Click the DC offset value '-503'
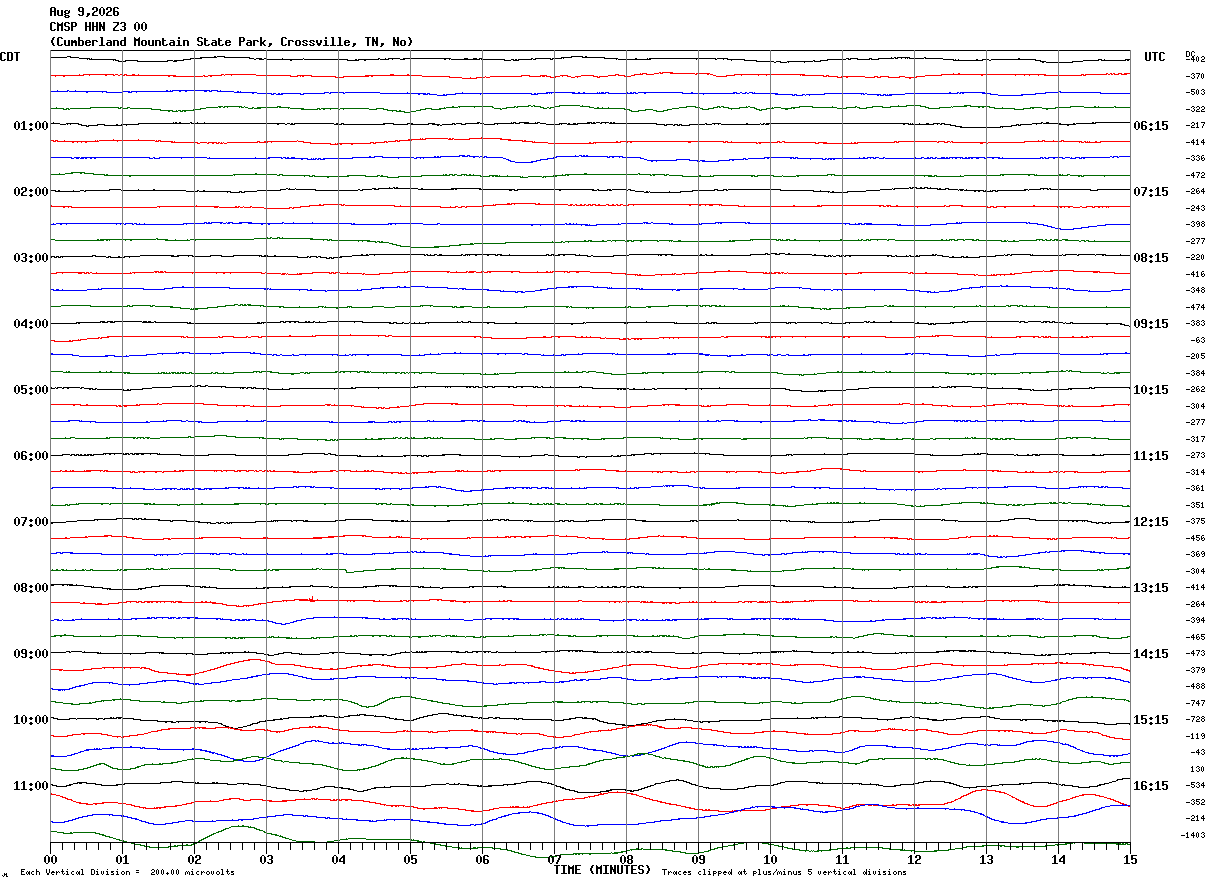Image resolution: width=1210 pixels, height=886 pixels. coord(1195,92)
